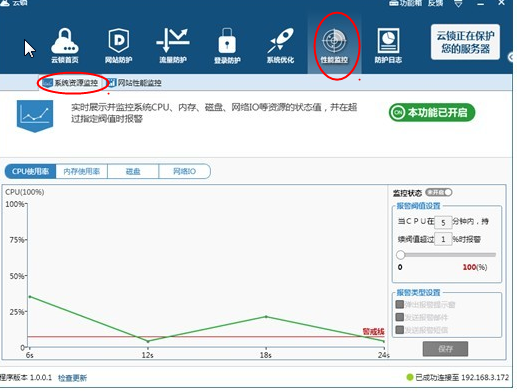The image size is (521, 392).
Task: Click the alarm threshold slider handle
Action: [400, 255]
